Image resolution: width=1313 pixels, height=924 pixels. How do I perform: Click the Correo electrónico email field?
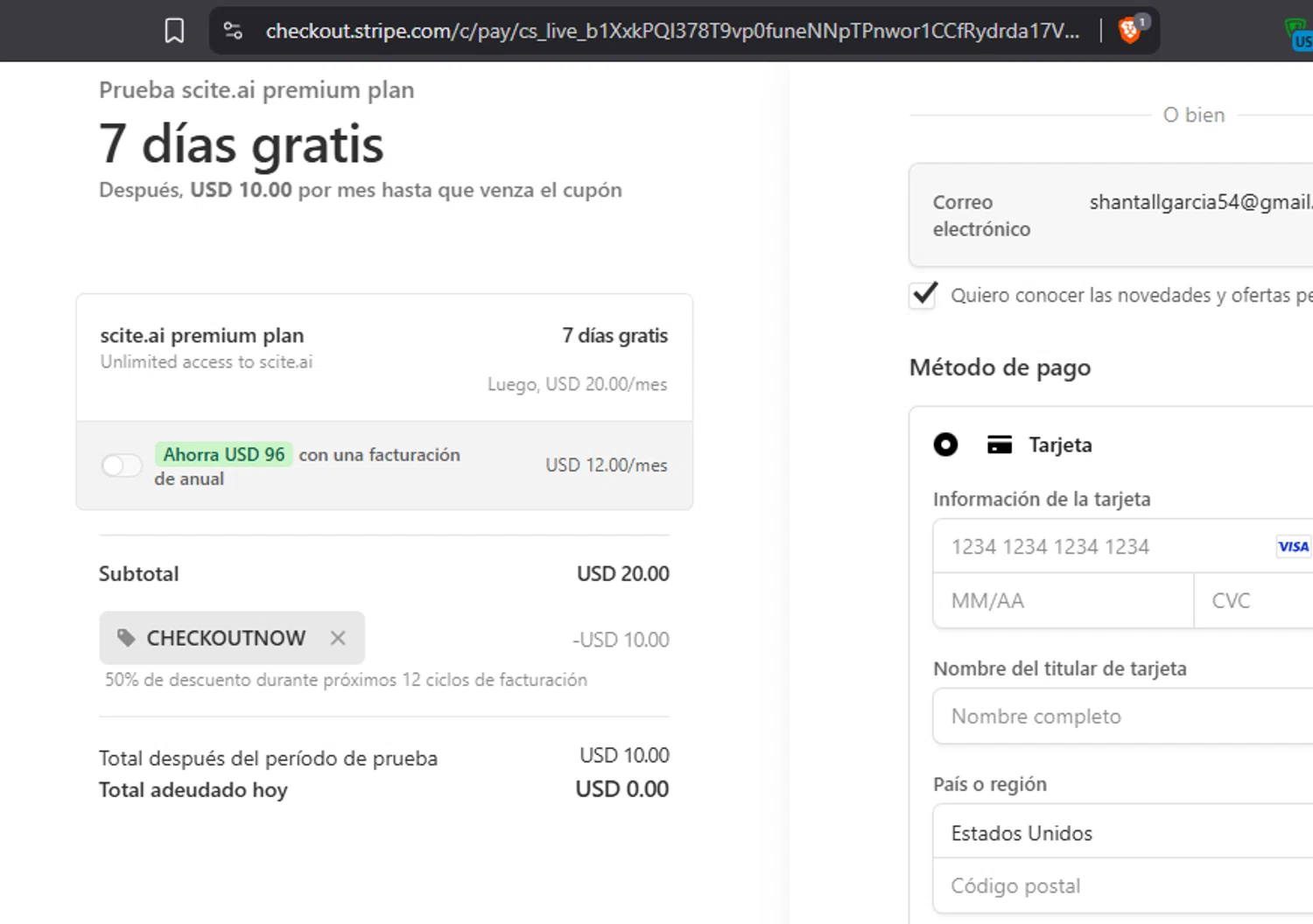[1111, 215]
